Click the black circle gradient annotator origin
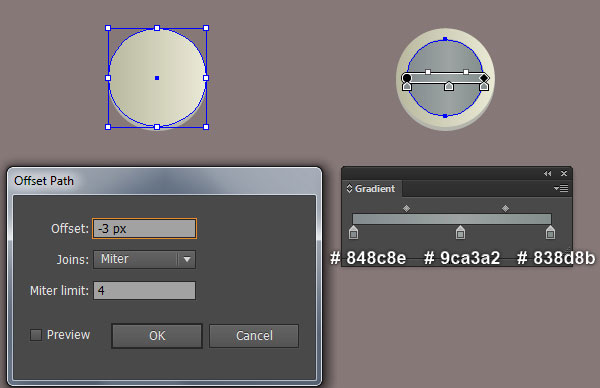600x388 pixels. [x=407, y=78]
